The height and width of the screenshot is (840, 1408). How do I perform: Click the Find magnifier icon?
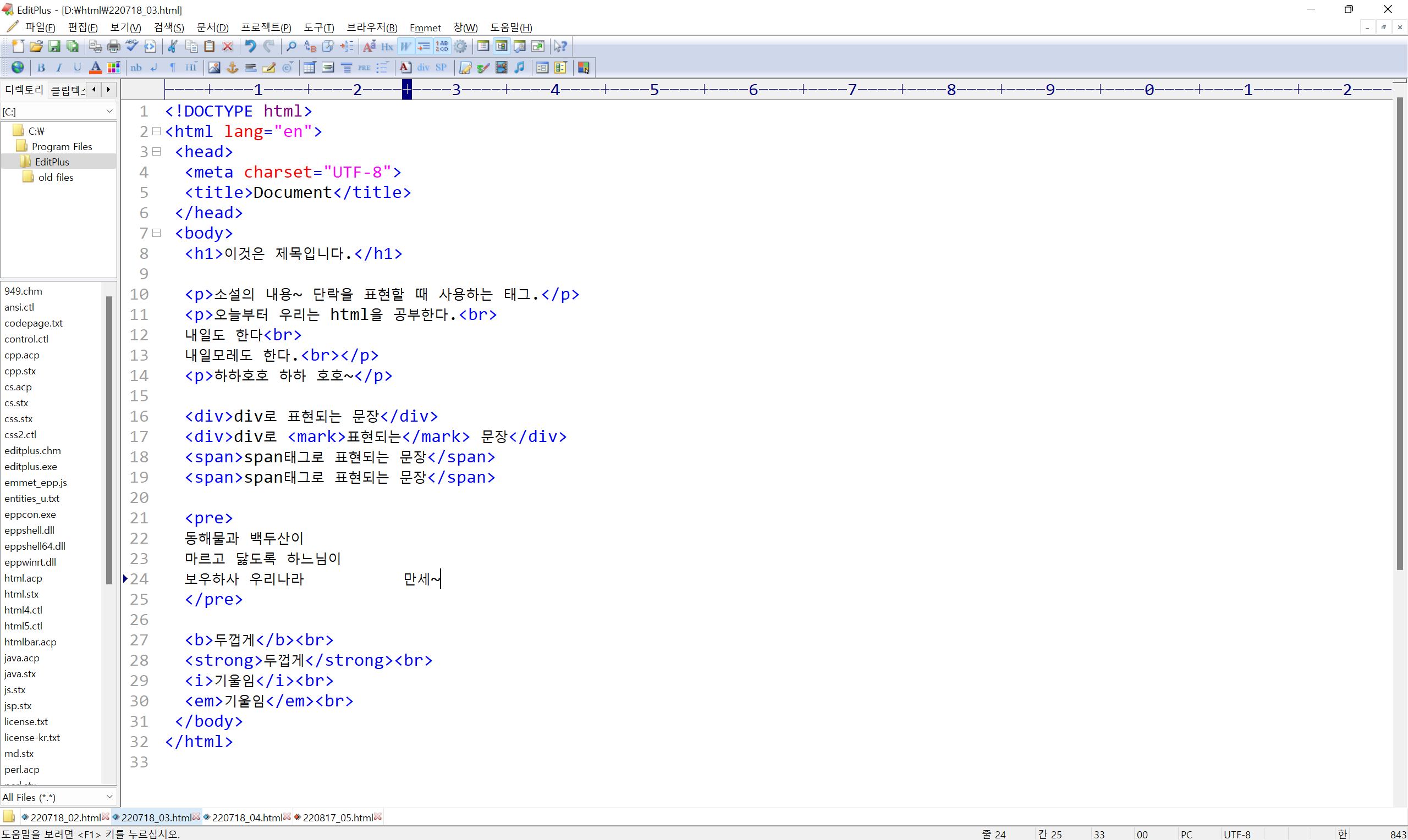click(291, 46)
